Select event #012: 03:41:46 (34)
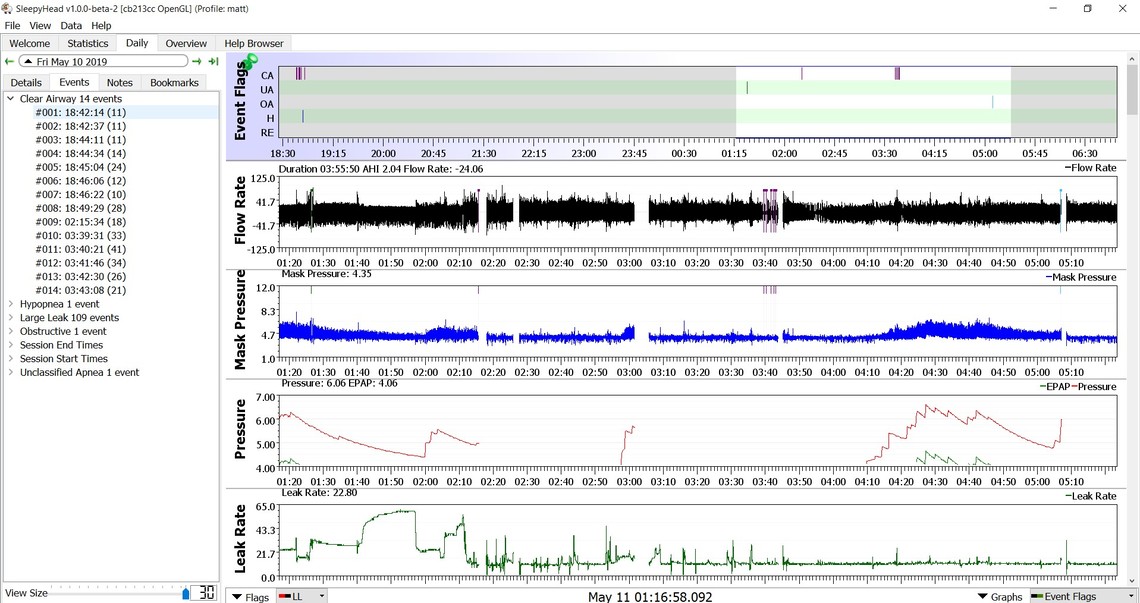Image resolution: width=1140 pixels, height=603 pixels. pyautogui.click(x=81, y=263)
